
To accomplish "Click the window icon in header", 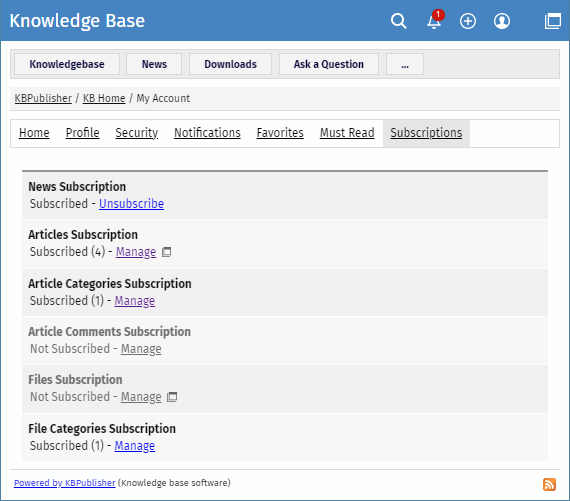I will 553,21.
